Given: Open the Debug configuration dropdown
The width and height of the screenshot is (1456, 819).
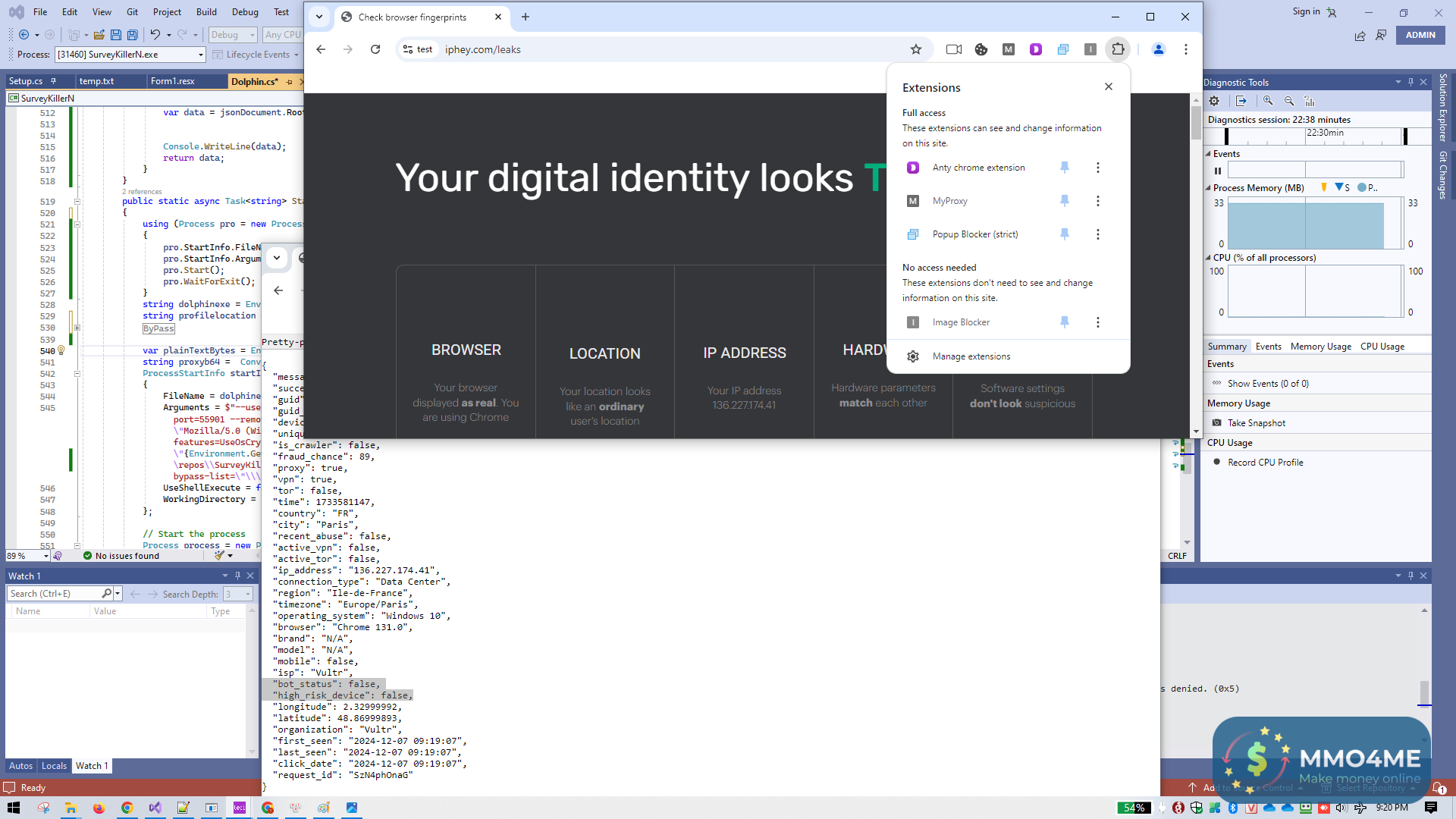Looking at the screenshot, I should pos(252,35).
